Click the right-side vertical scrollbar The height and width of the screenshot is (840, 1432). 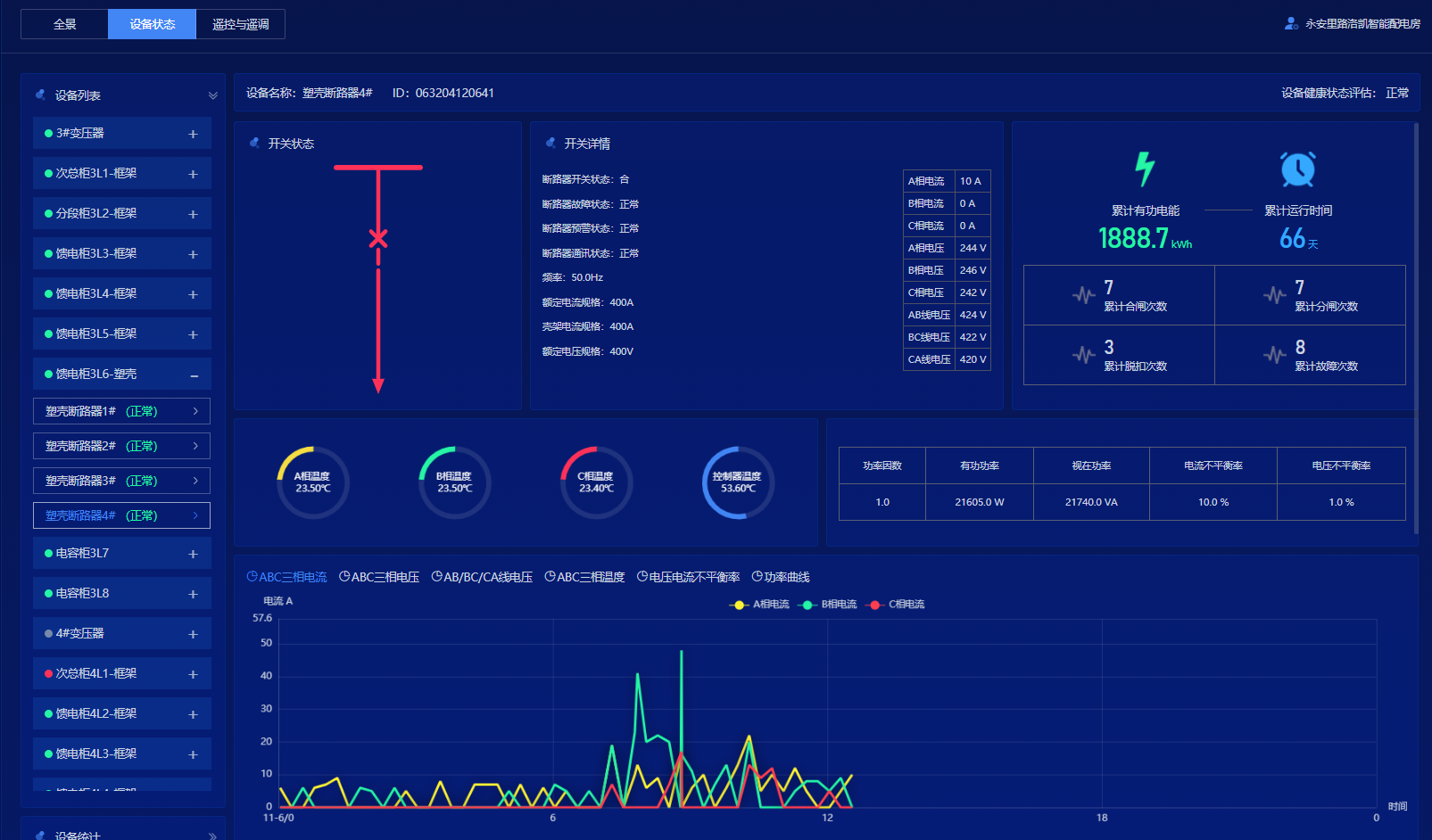tap(1416, 328)
